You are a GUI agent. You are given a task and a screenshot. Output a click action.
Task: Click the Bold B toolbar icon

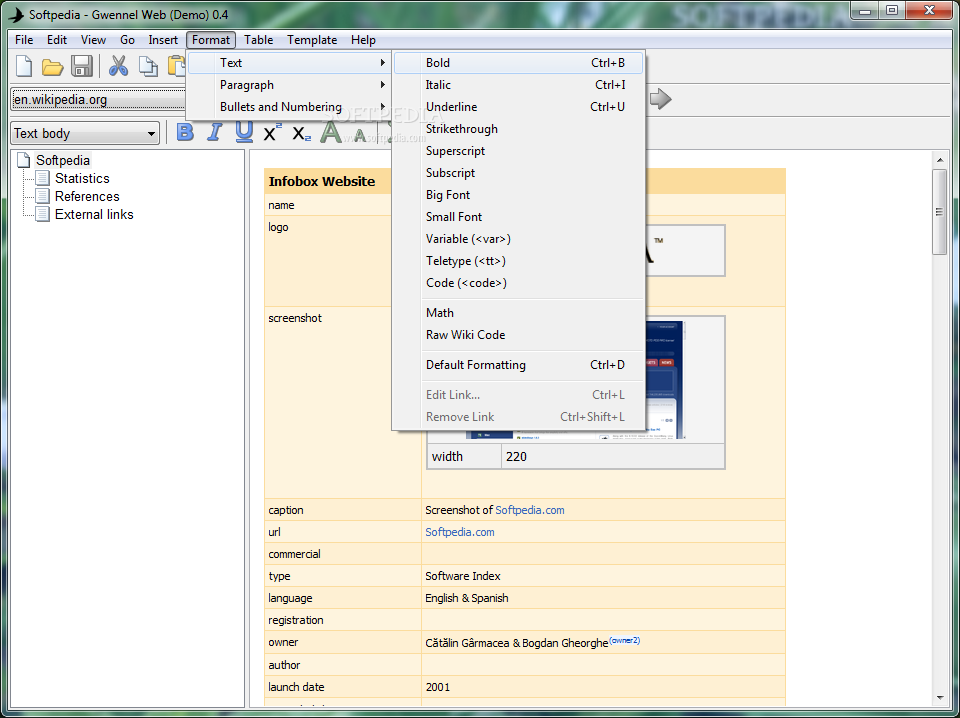(185, 132)
